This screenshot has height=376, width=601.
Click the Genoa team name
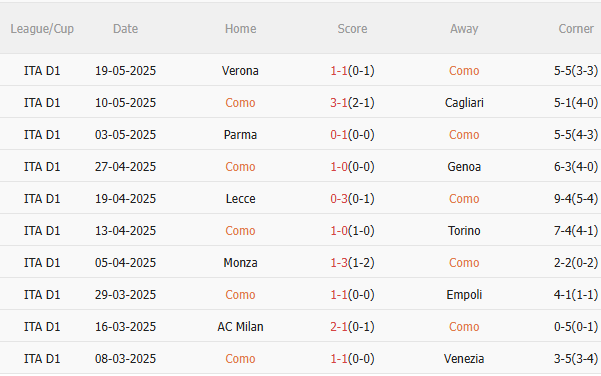coord(464,167)
